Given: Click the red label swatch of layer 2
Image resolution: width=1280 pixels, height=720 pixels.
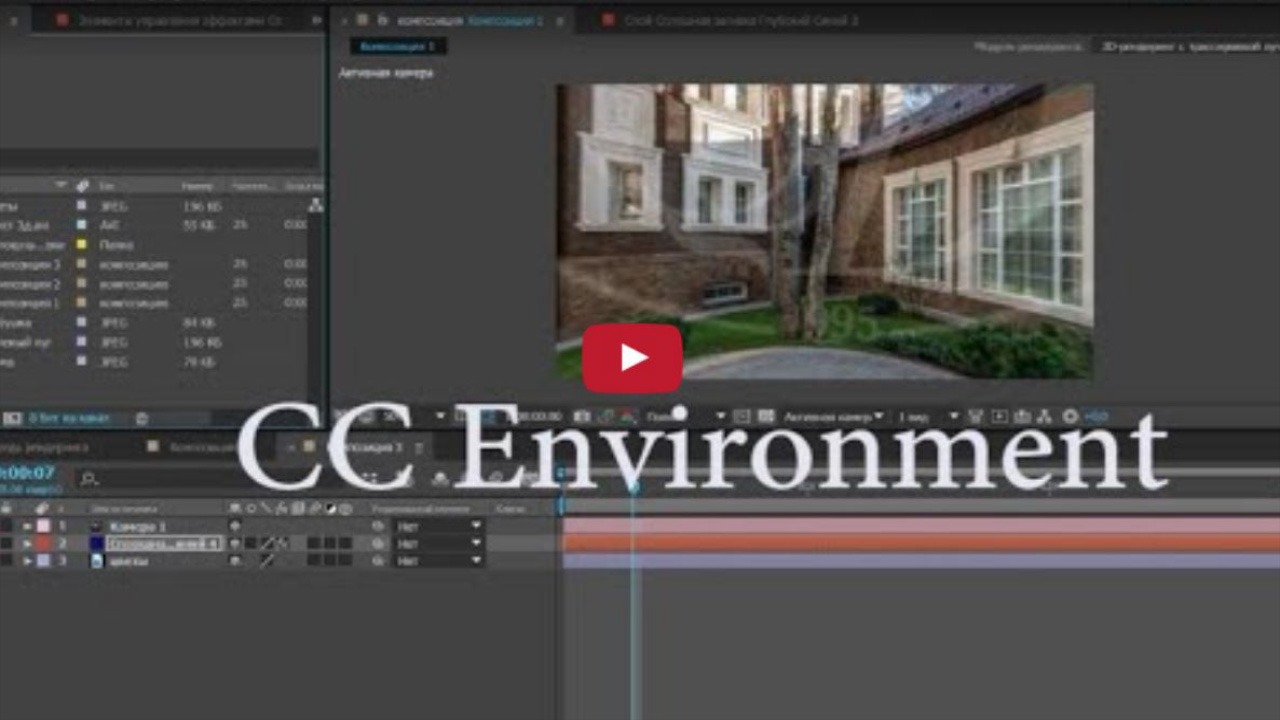Looking at the screenshot, I should tap(43, 544).
